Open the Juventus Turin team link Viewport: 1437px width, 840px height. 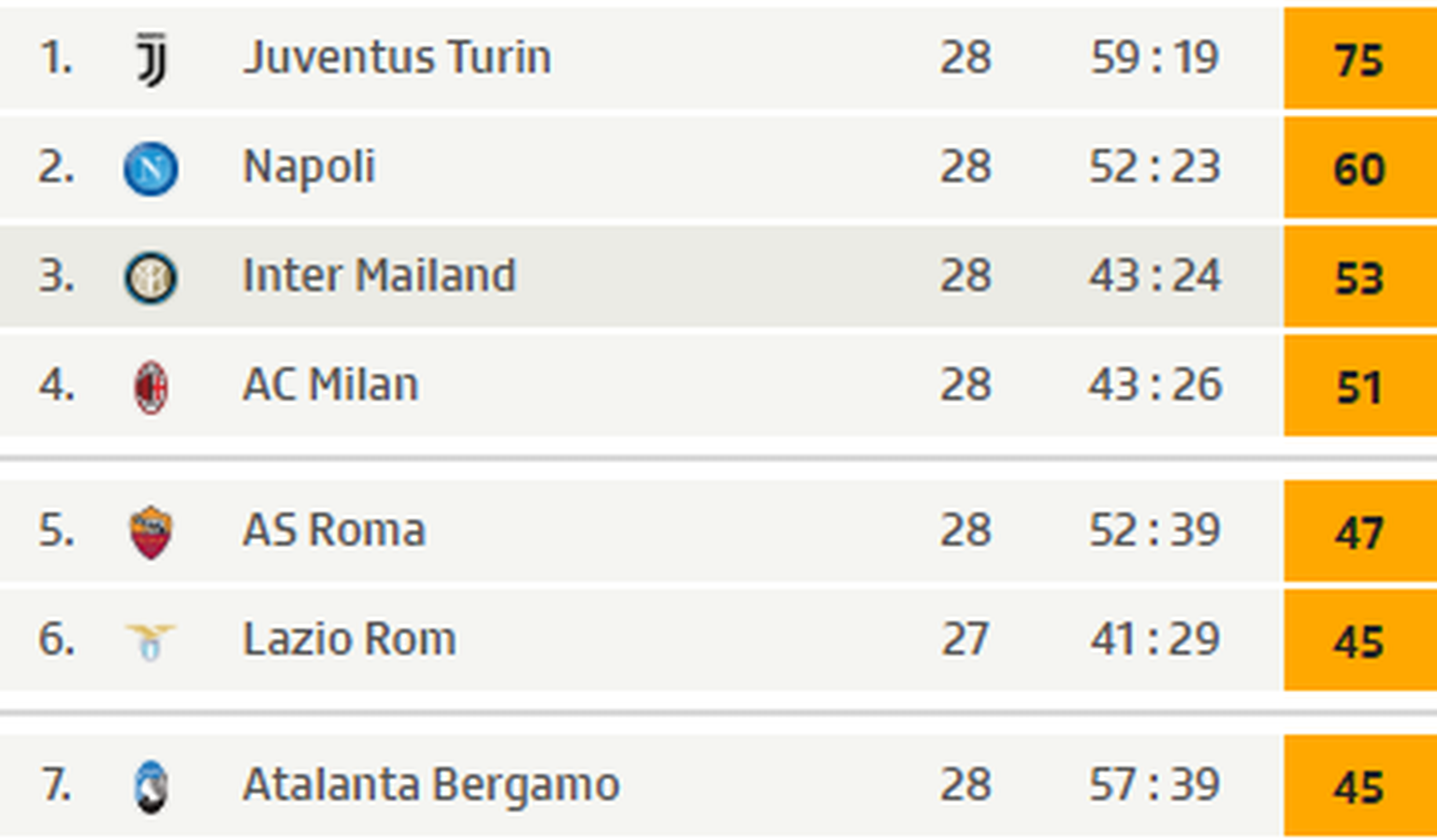pos(397,58)
